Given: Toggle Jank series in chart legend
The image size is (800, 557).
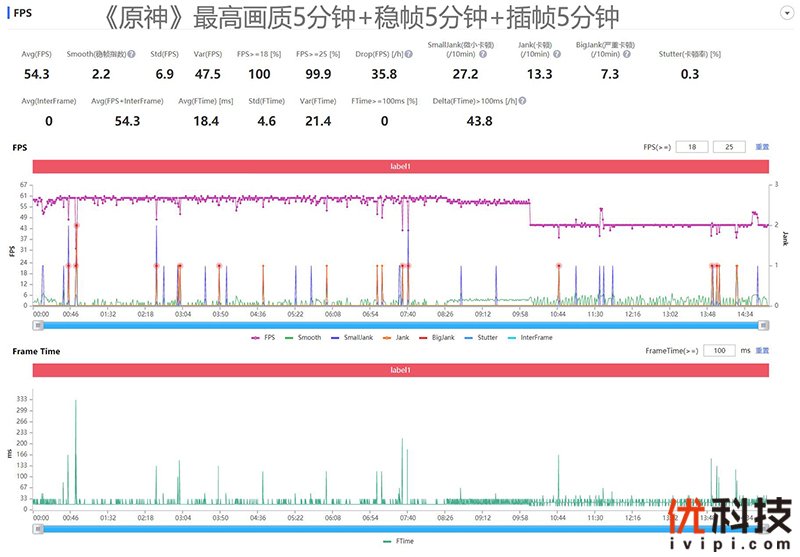Looking at the screenshot, I should click(396, 338).
